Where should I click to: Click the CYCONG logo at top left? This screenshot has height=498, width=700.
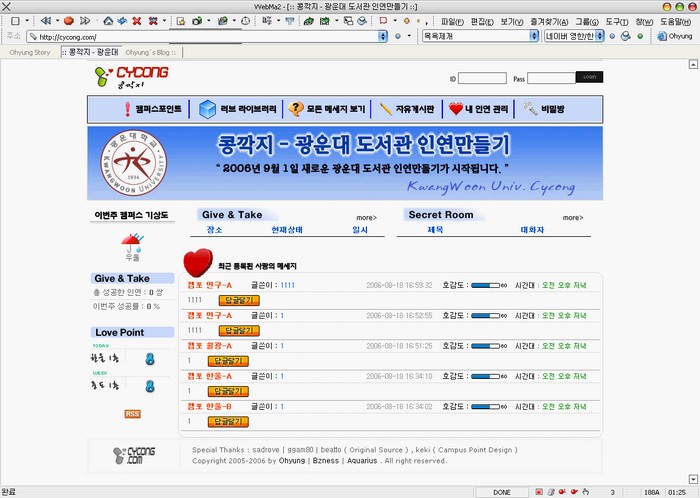132,77
